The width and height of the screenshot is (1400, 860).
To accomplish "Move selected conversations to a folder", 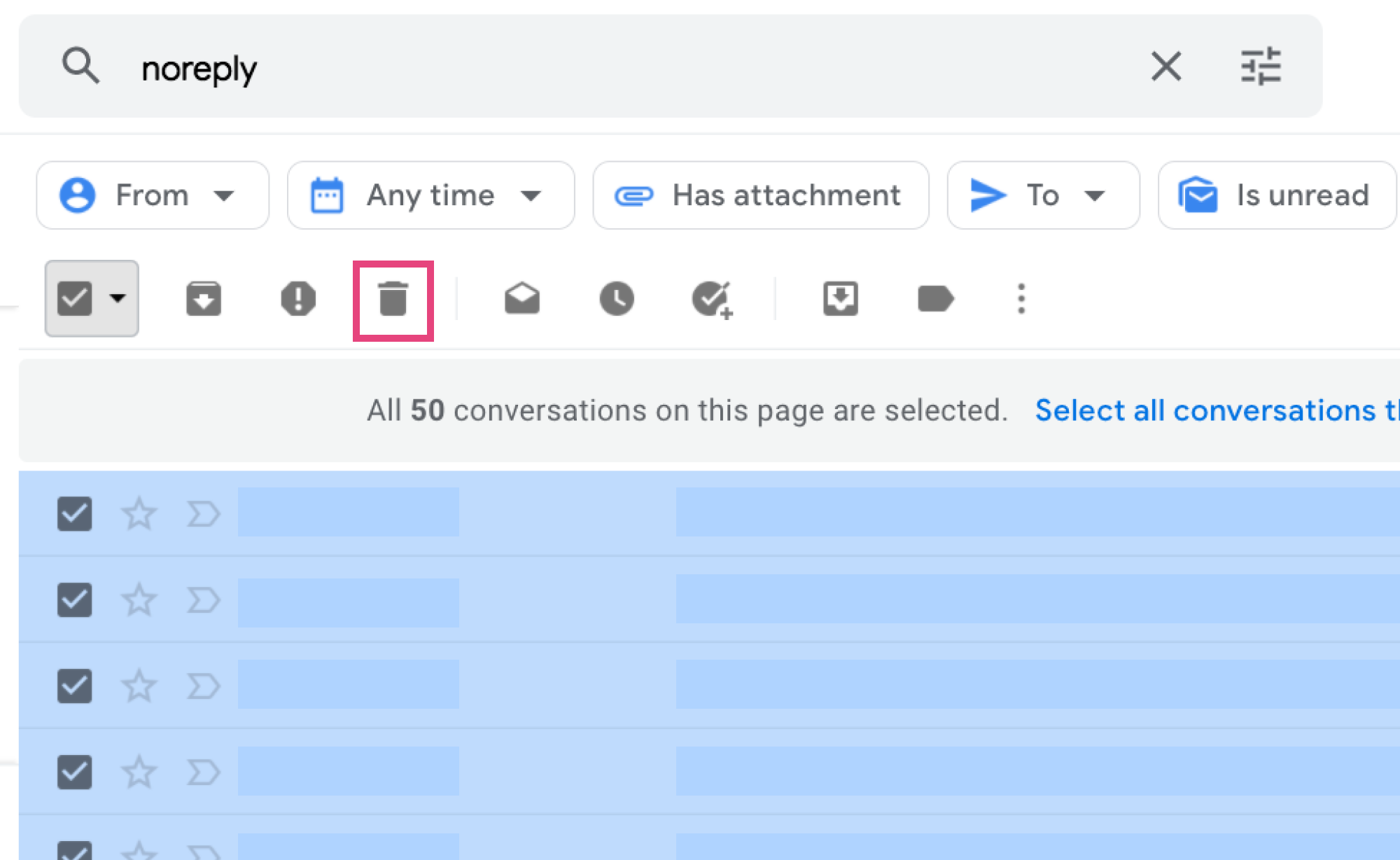I will click(x=841, y=299).
